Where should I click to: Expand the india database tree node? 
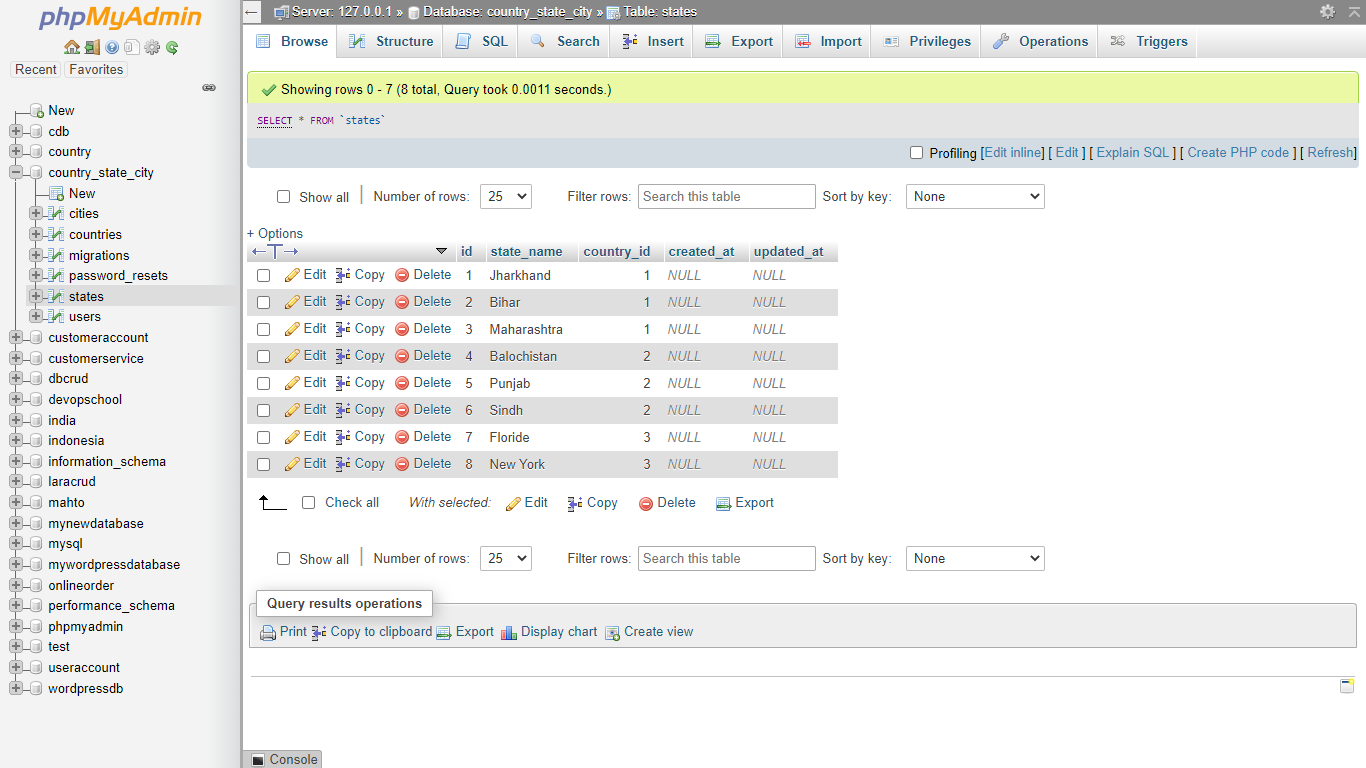(x=16, y=420)
